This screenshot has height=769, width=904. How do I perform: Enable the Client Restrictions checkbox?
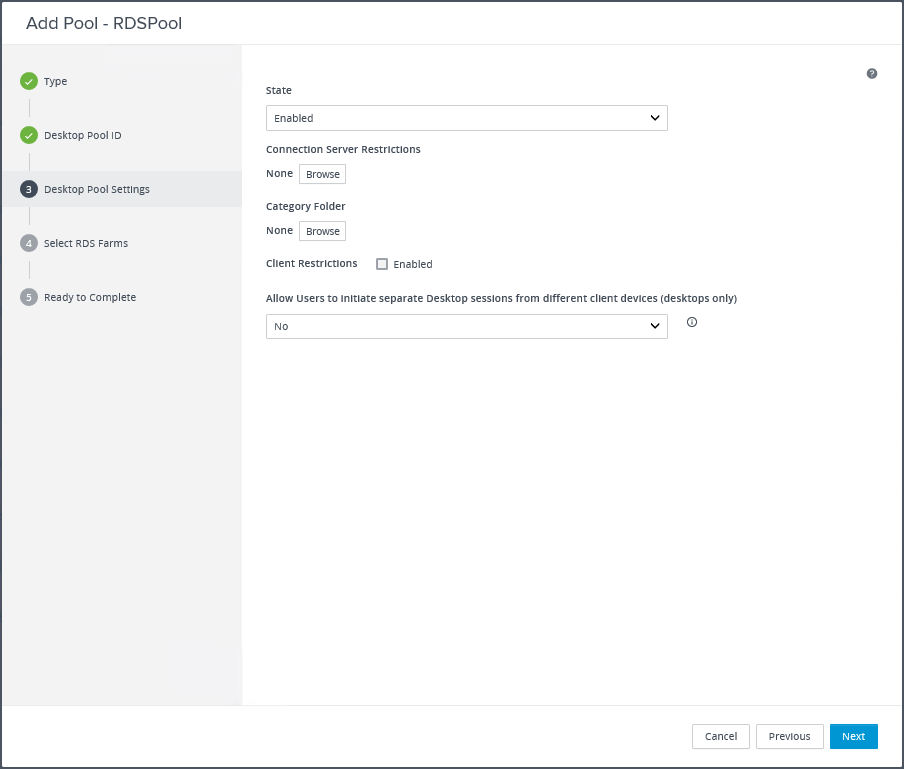[x=382, y=264]
